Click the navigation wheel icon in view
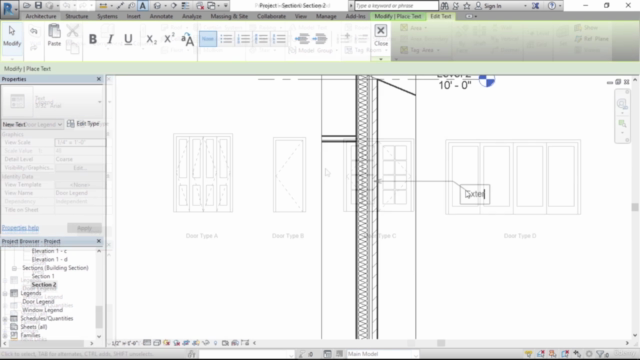Screen dimensions: 640x360 click(x=622, y=104)
